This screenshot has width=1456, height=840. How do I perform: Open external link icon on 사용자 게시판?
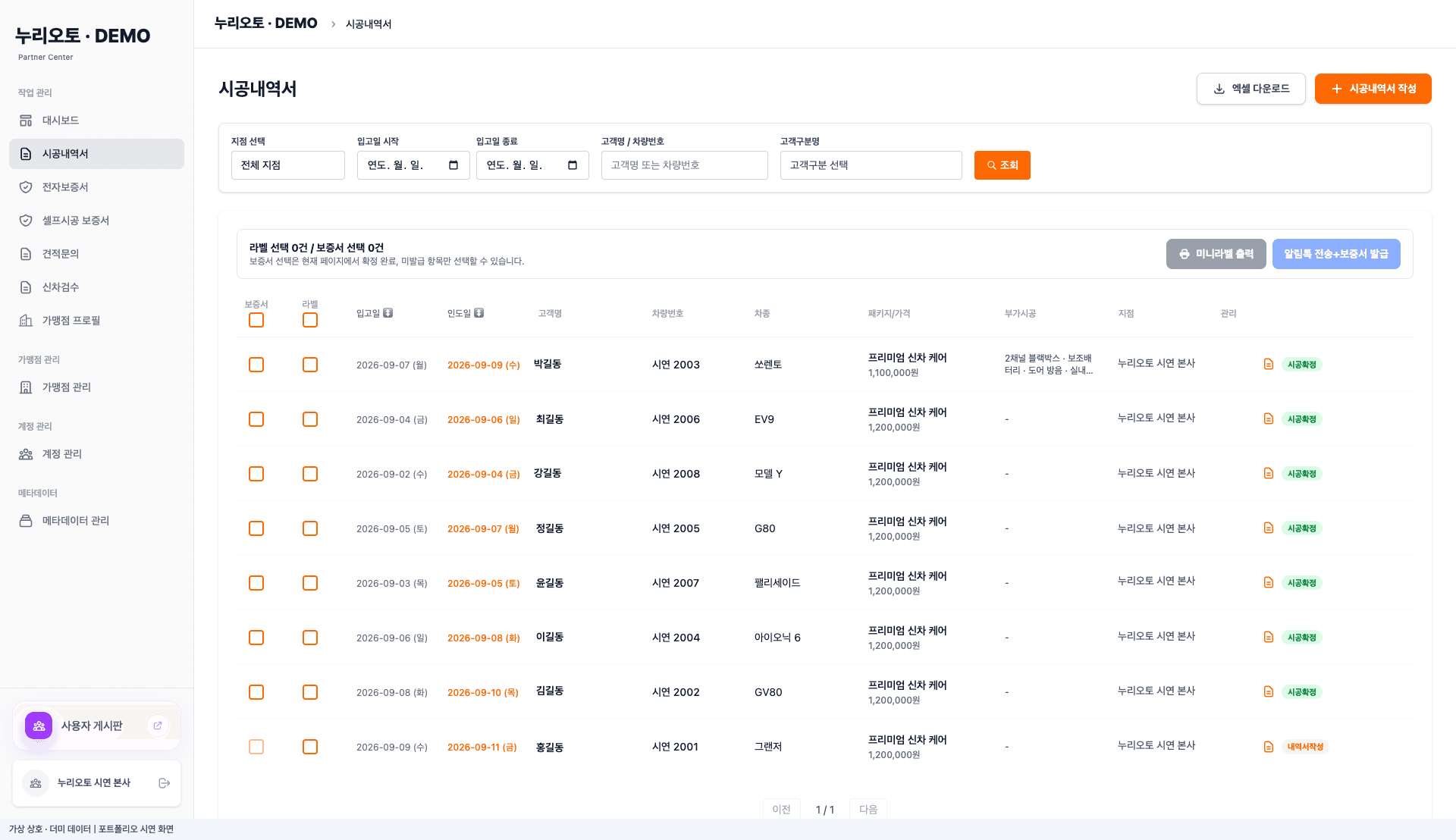click(158, 726)
